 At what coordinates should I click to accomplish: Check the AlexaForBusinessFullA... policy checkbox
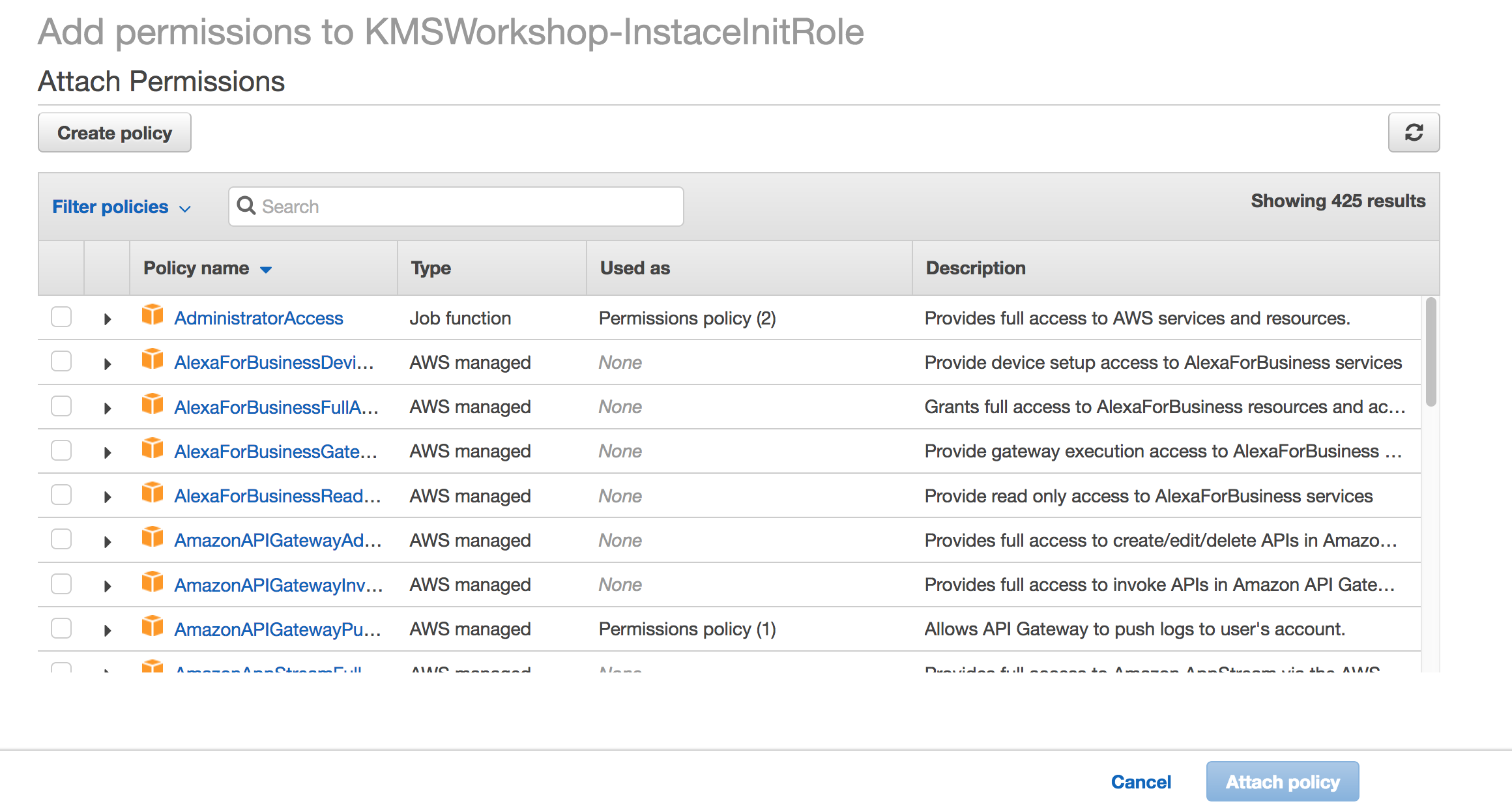pos(61,407)
